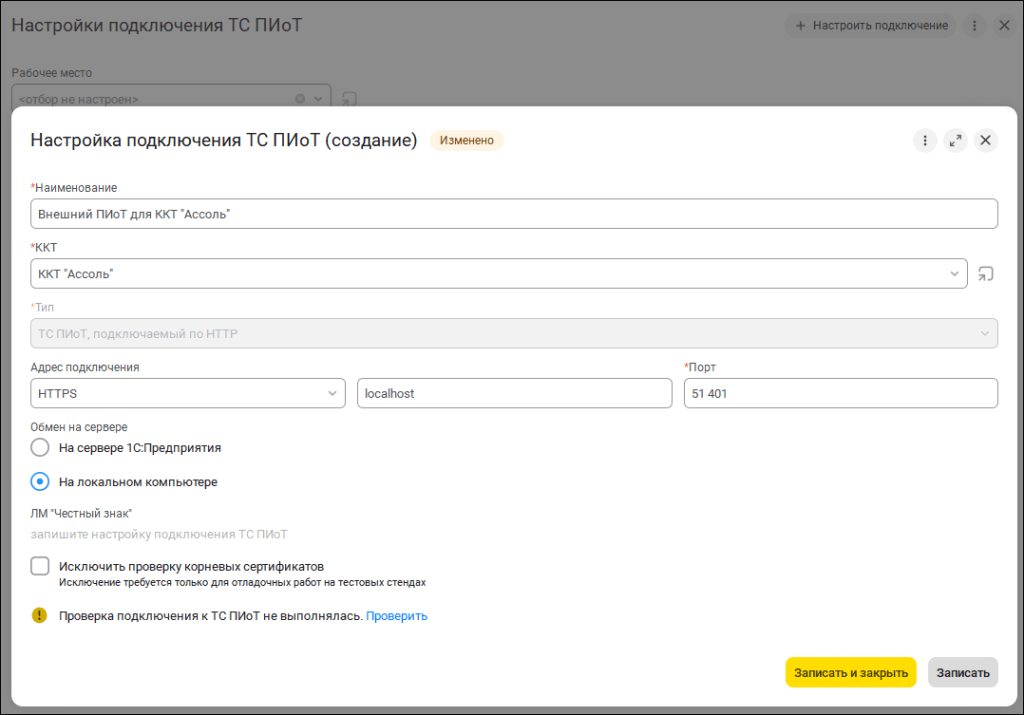Click the "Настроить подключение" menu button
Viewport: 1024px width, 715px height.
point(871,26)
